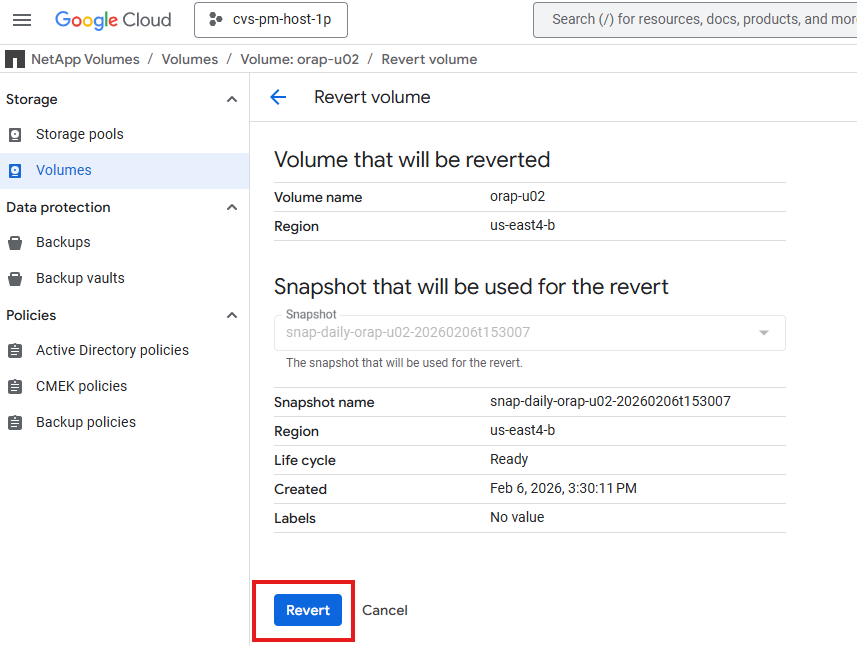Open the Volumes breadcrumb link

point(189,59)
